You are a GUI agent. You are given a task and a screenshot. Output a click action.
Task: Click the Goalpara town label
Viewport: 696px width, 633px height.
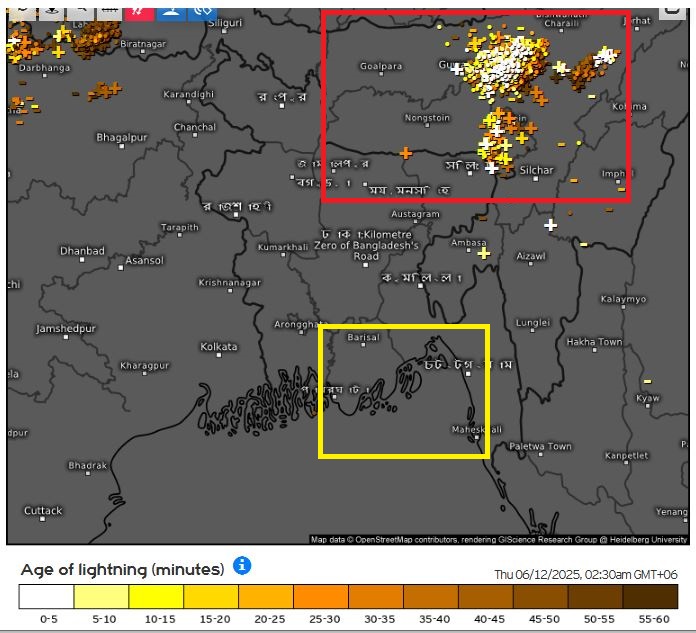[381, 66]
